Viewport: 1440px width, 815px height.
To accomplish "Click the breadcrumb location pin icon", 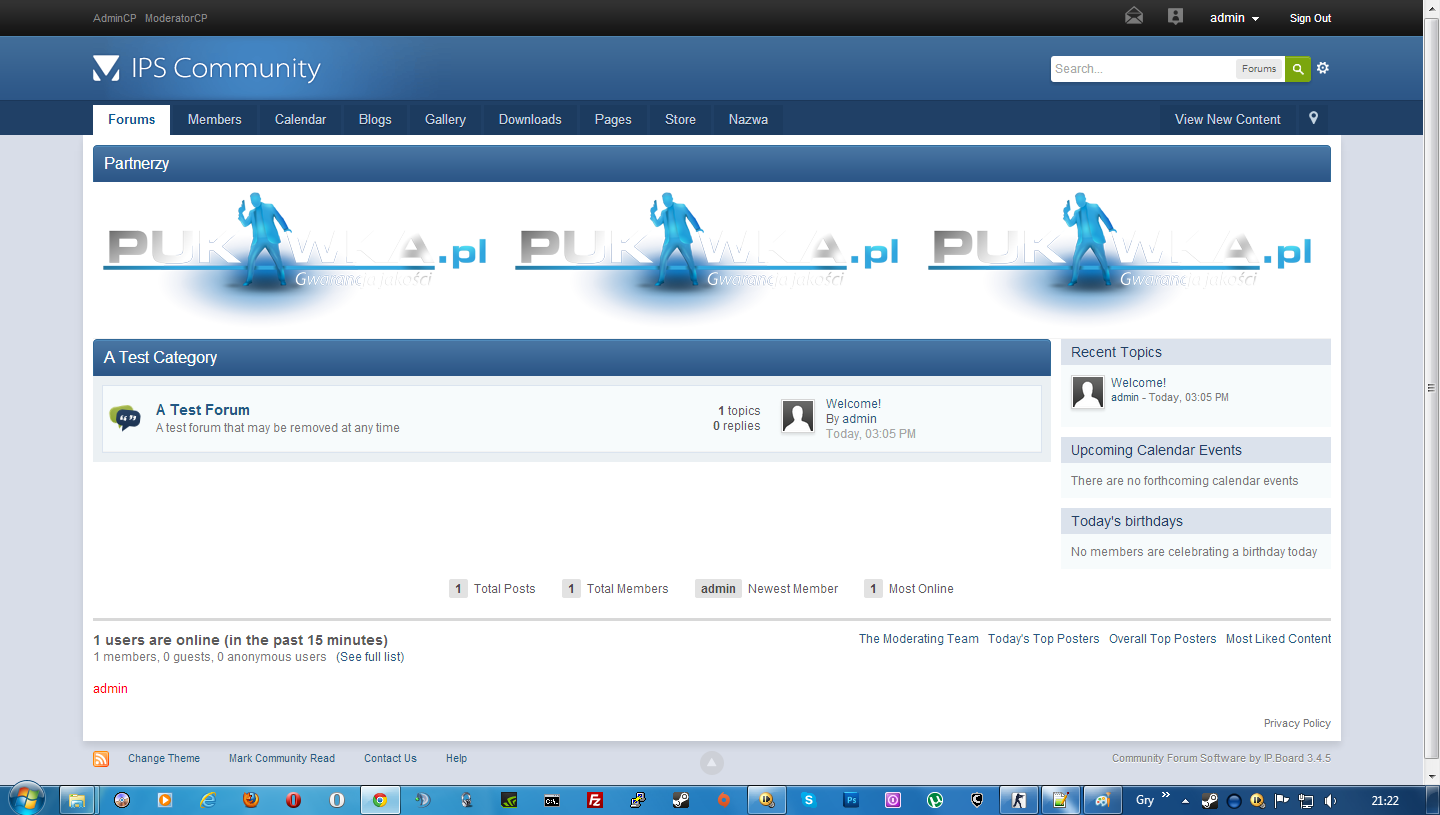I will [x=1313, y=118].
